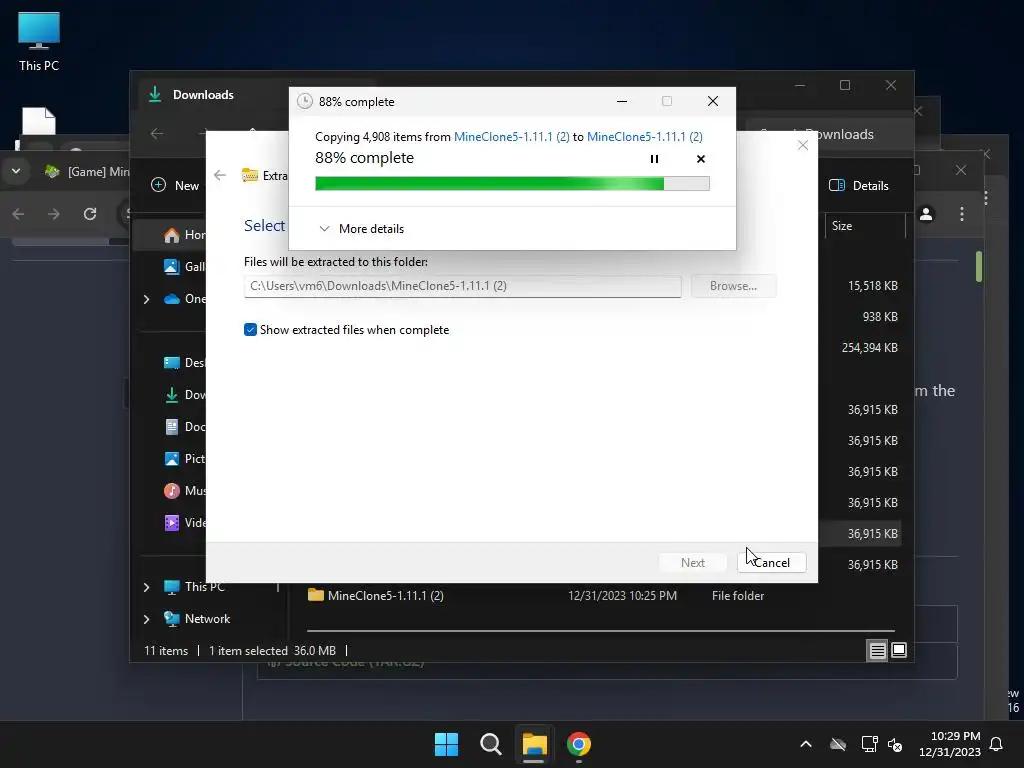Screen dimensions: 1024x768
Task: Open network status tray icon
Action: point(869,744)
